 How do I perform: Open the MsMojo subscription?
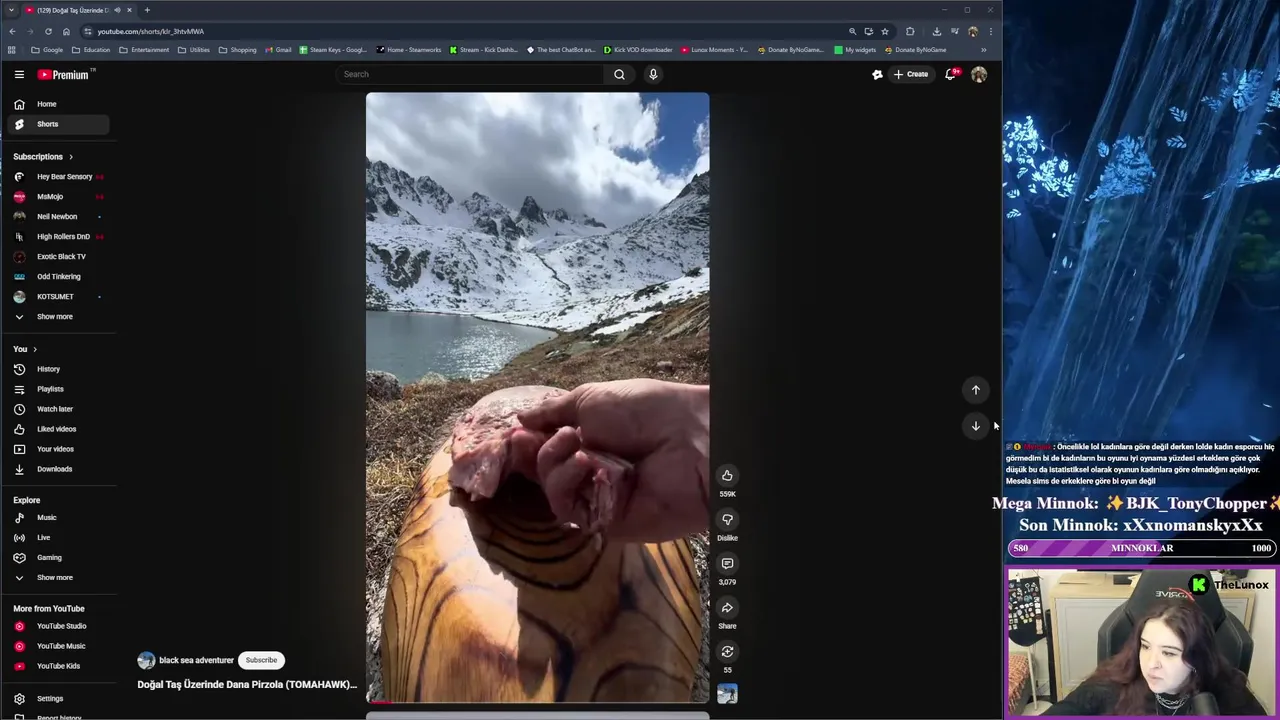(56, 197)
